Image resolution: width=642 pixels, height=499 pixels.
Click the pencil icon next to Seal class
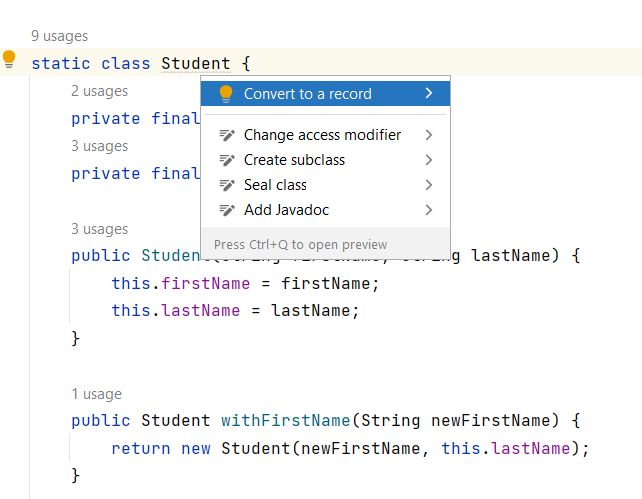click(x=226, y=185)
